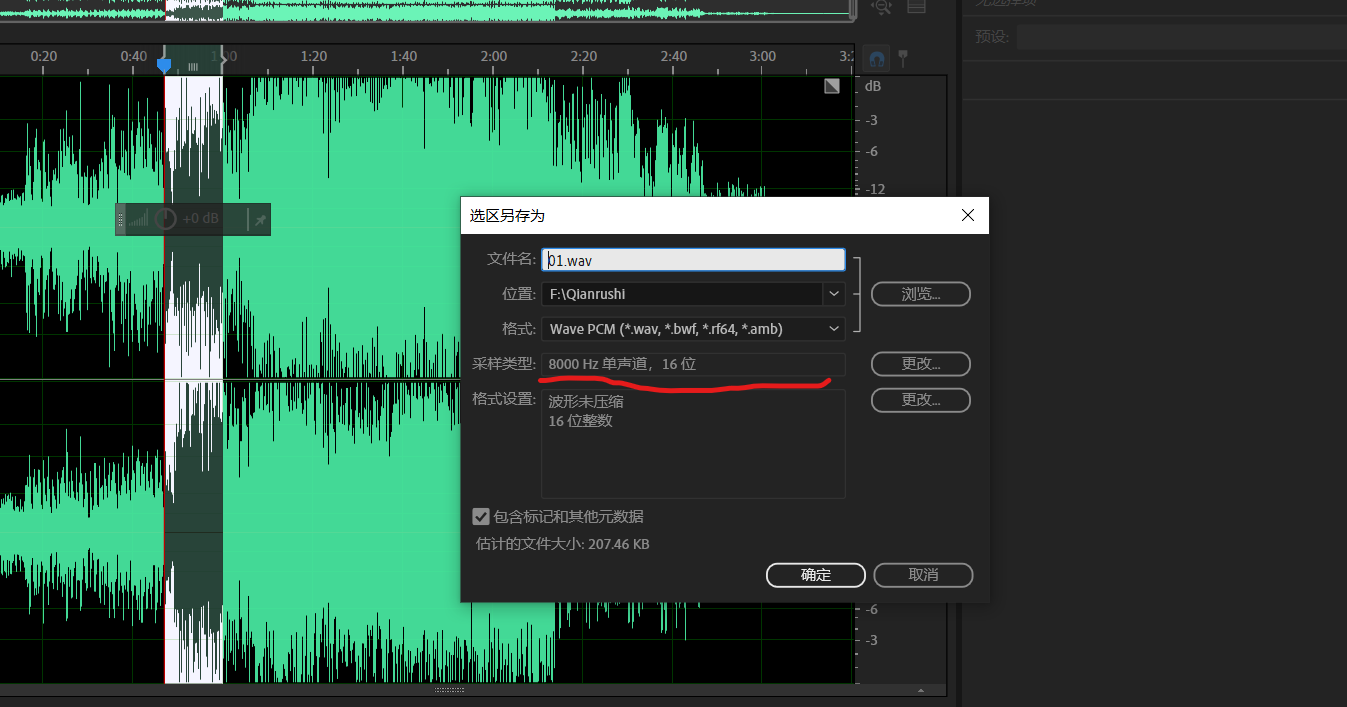Click the channel toggle square above the dB scale
Viewport: 1347px width, 707px height.
pos(832,87)
